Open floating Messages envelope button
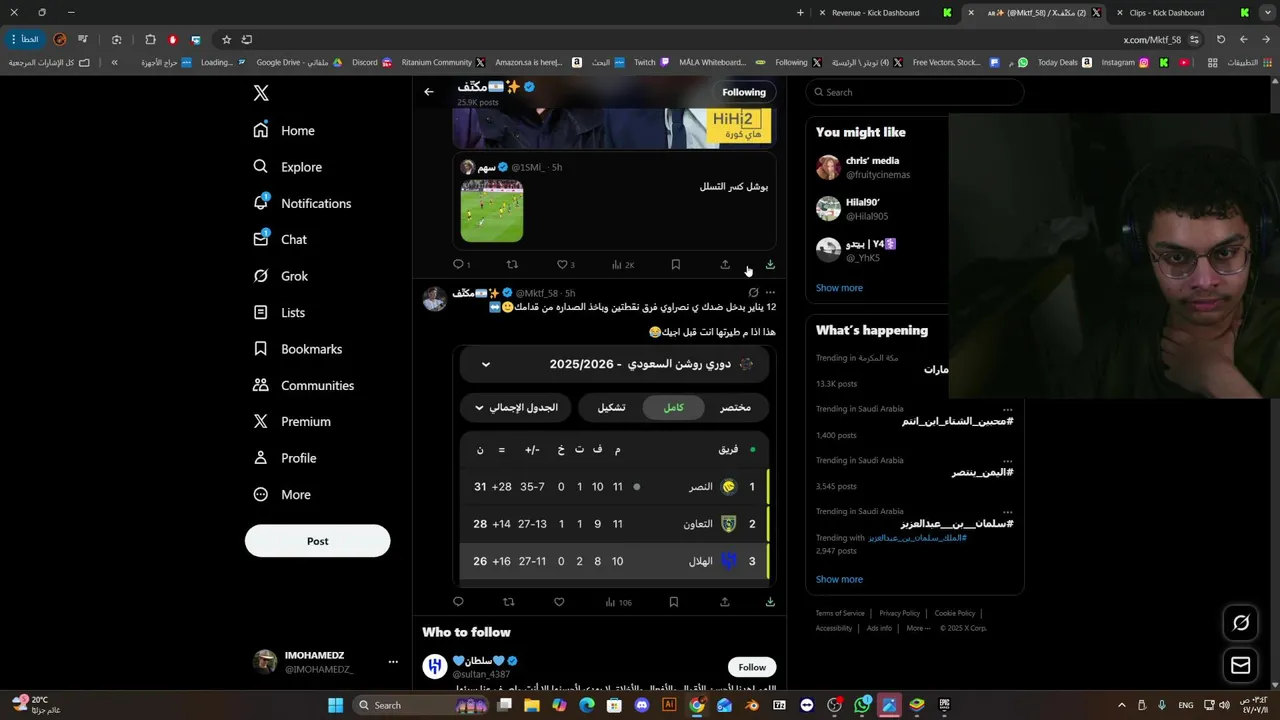The width and height of the screenshot is (1280, 720). (x=1241, y=665)
